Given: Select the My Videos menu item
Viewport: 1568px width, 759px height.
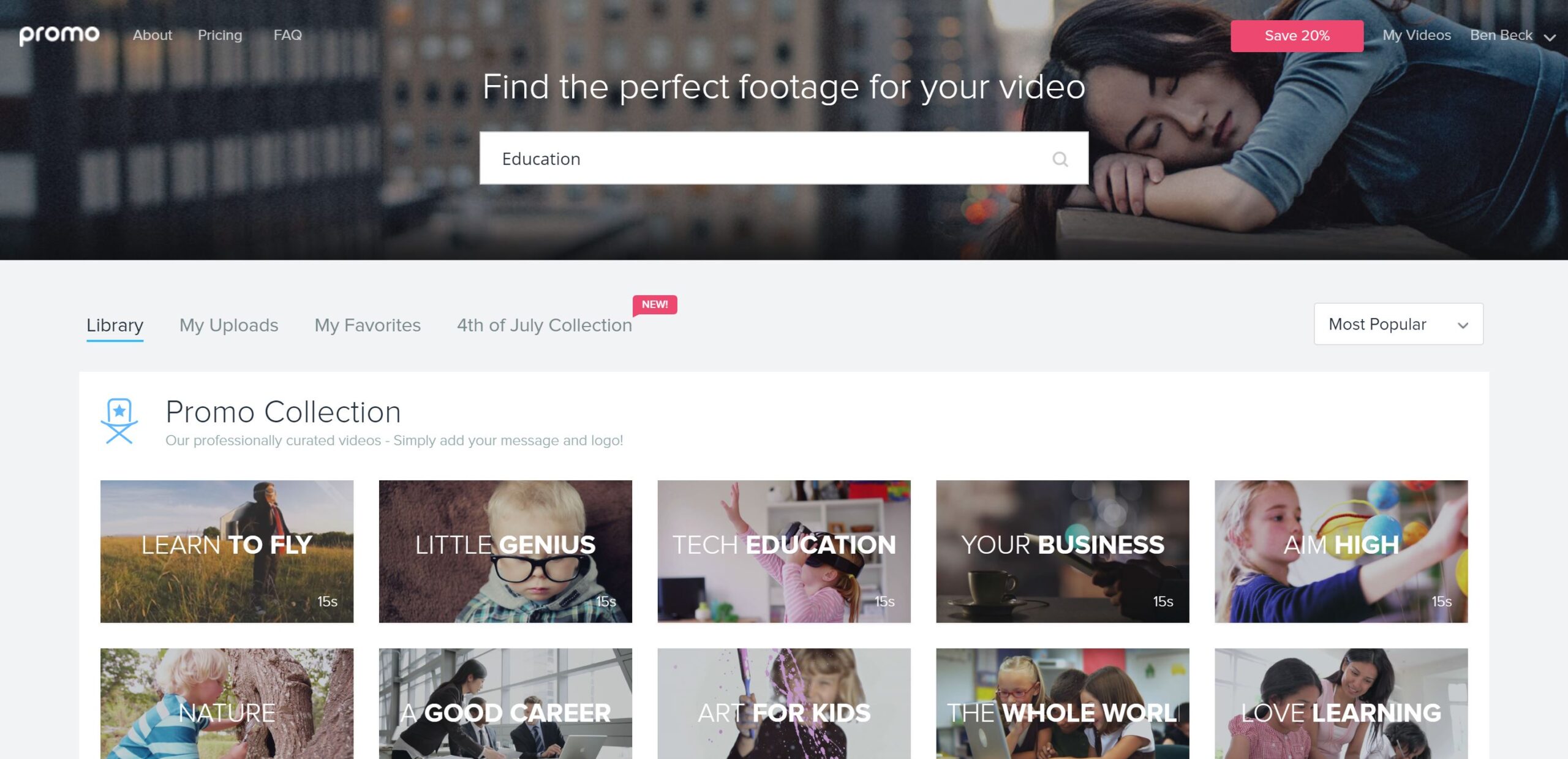Looking at the screenshot, I should click(1416, 35).
